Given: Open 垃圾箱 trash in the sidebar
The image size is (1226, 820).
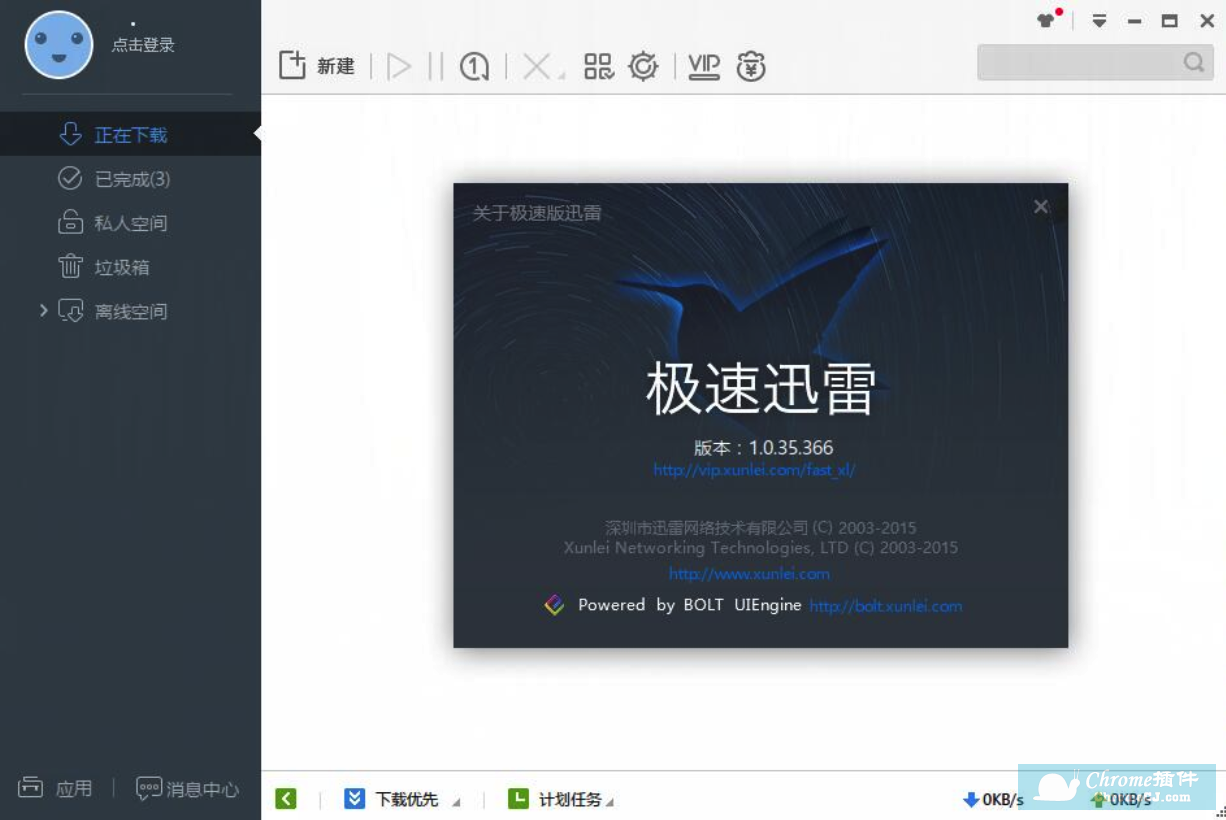Looking at the screenshot, I should pos(130,267).
